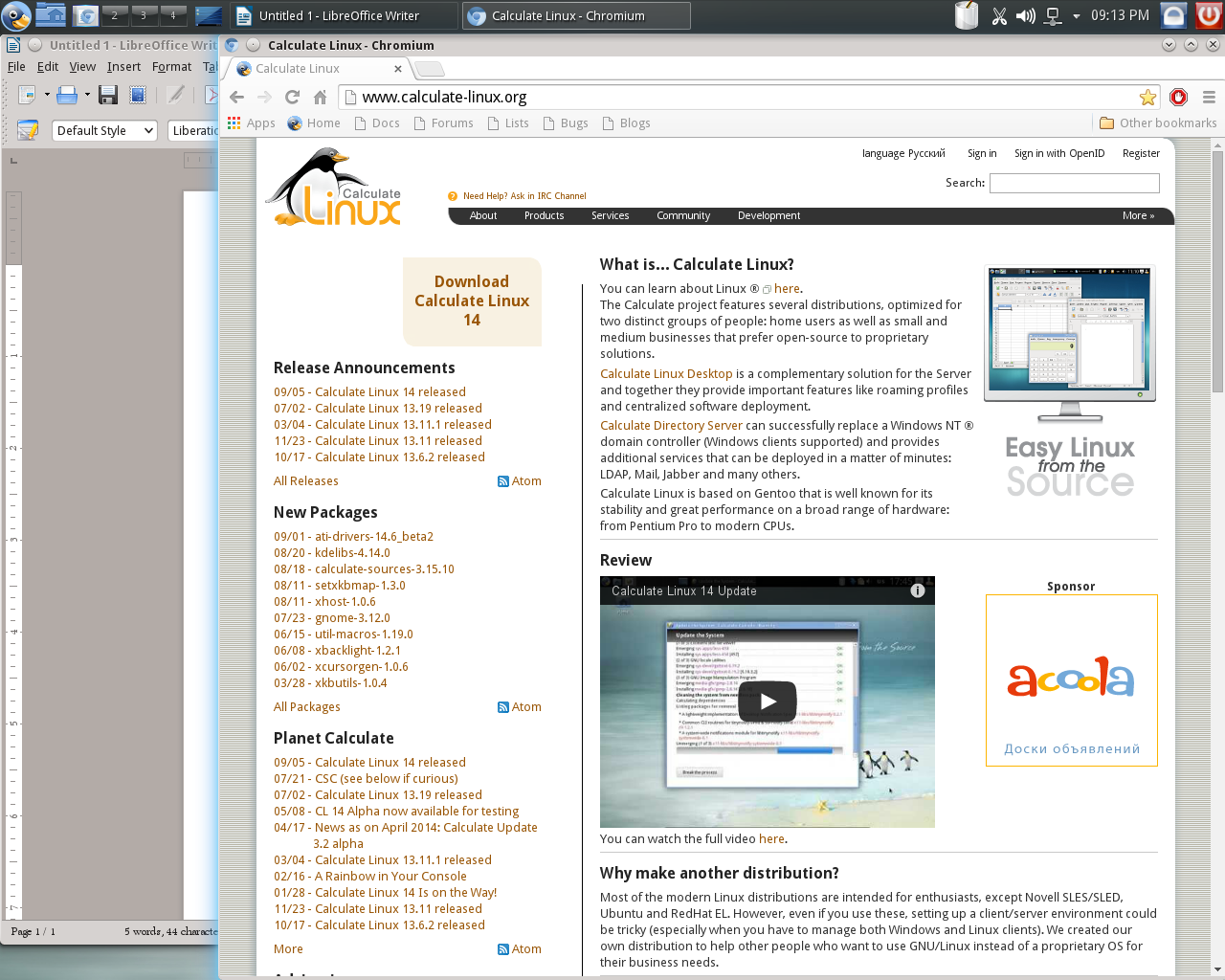This screenshot has height=980, width=1225.
Task: Click the red power button in the panel
Action: 1209,15
